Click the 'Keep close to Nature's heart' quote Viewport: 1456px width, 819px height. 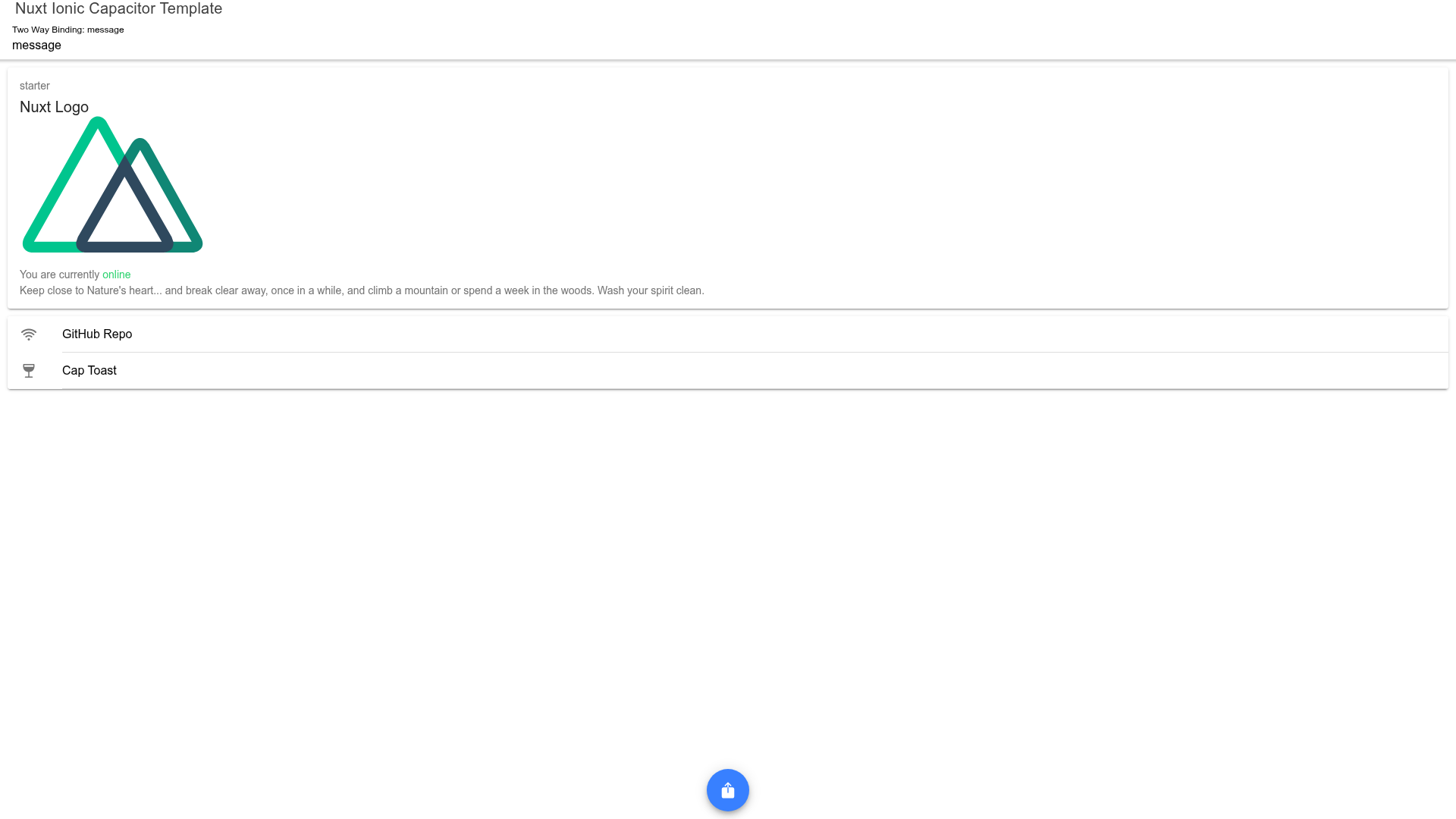click(362, 290)
